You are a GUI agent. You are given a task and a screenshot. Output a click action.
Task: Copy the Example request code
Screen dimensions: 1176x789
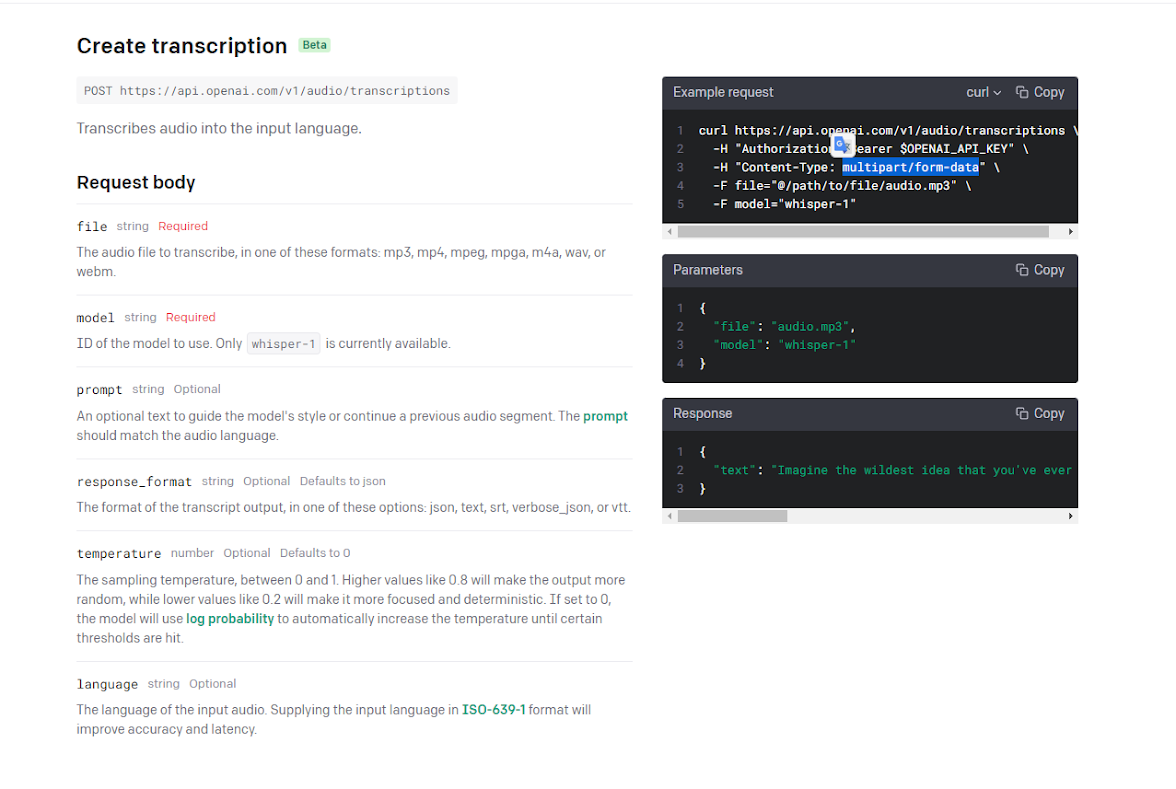tap(1040, 92)
